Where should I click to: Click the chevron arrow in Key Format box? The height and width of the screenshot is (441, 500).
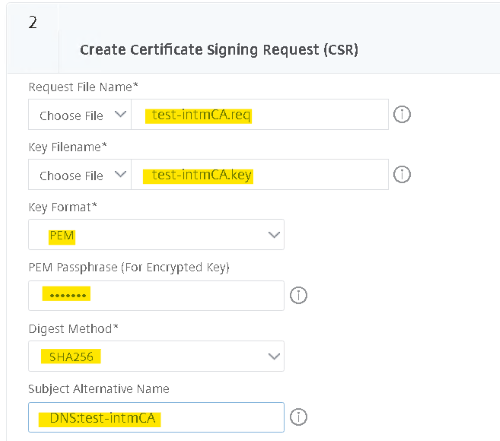click(x=274, y=235)
